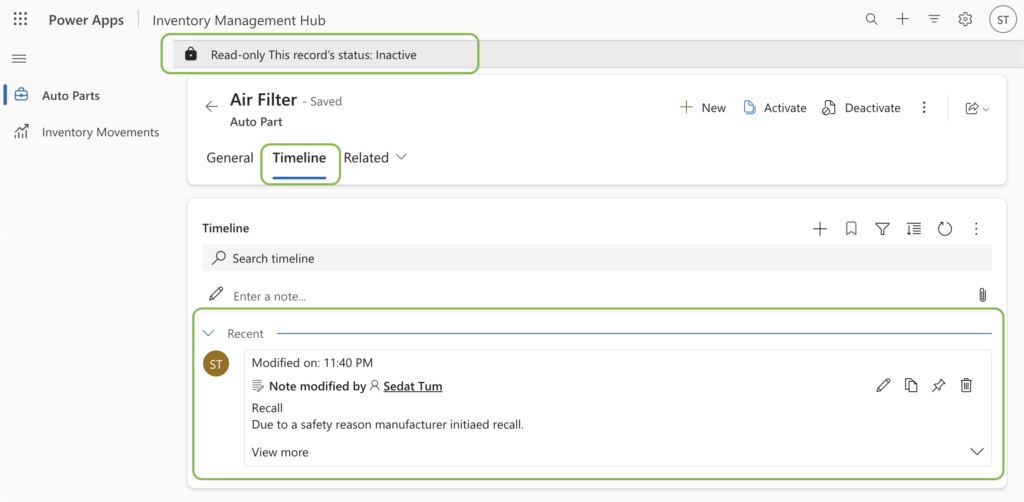Screen dimensions: 1024x502
Task: Expand the note with the View more chevron
Action: point(977,452)
